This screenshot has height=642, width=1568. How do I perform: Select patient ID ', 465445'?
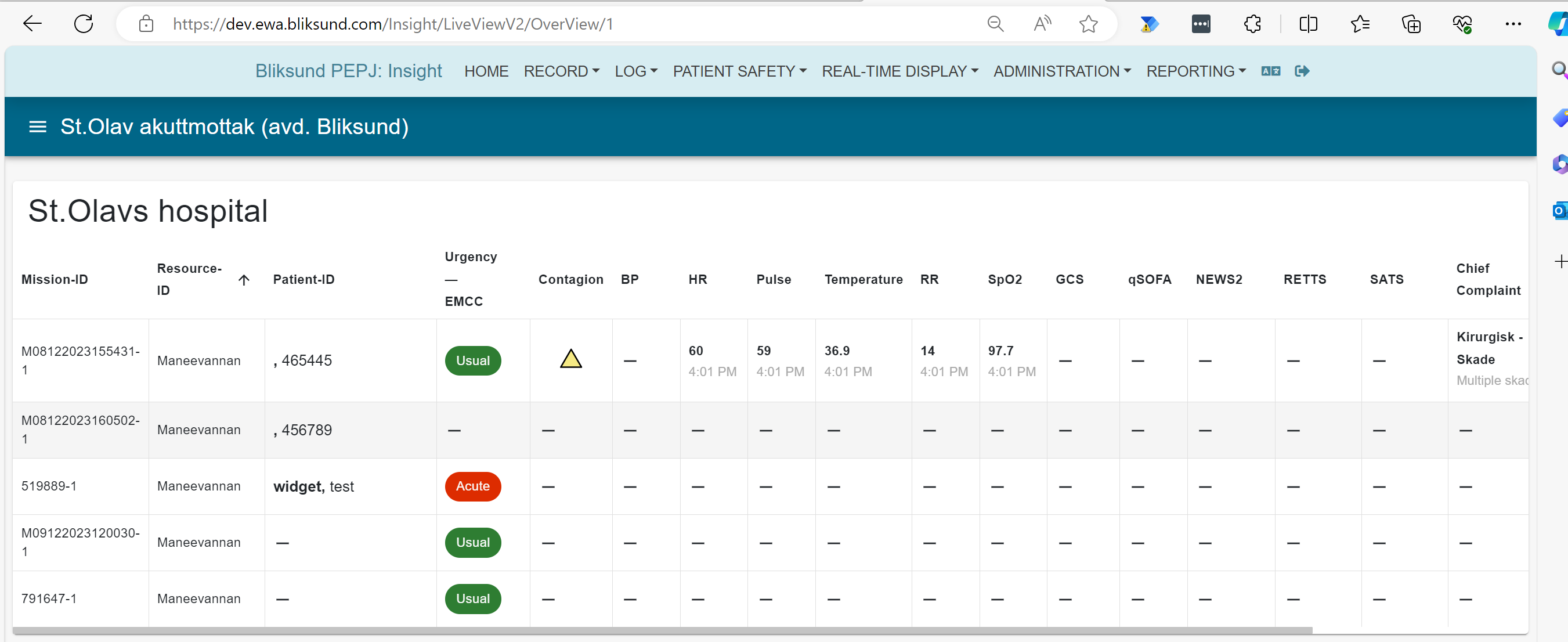point(302,360)
